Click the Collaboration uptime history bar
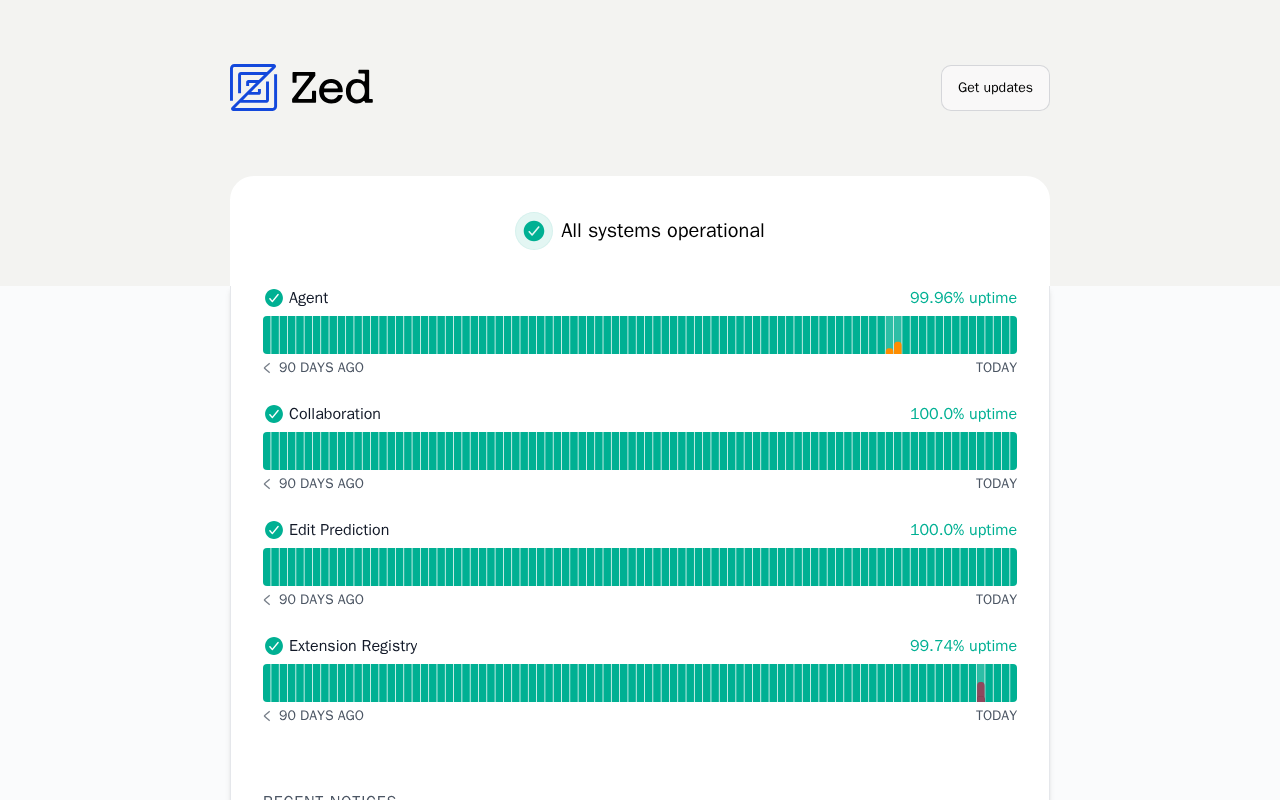Screen dimensions: 1280x800 point(640,451)
